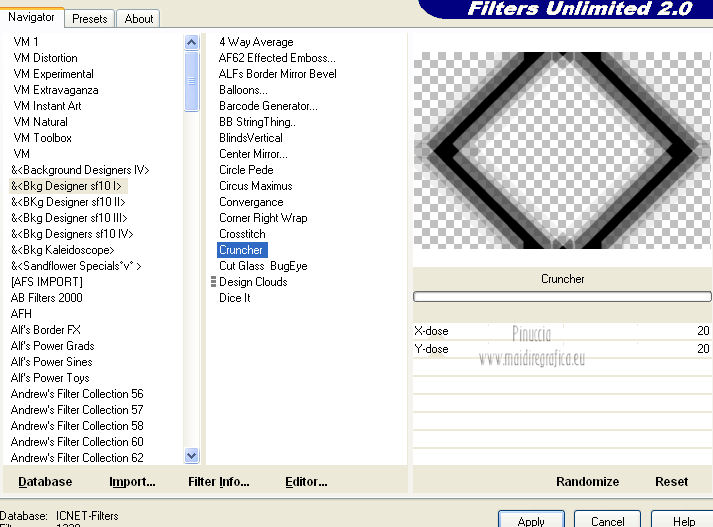Select Andrew's Filter Collection 57

point(77,410)
